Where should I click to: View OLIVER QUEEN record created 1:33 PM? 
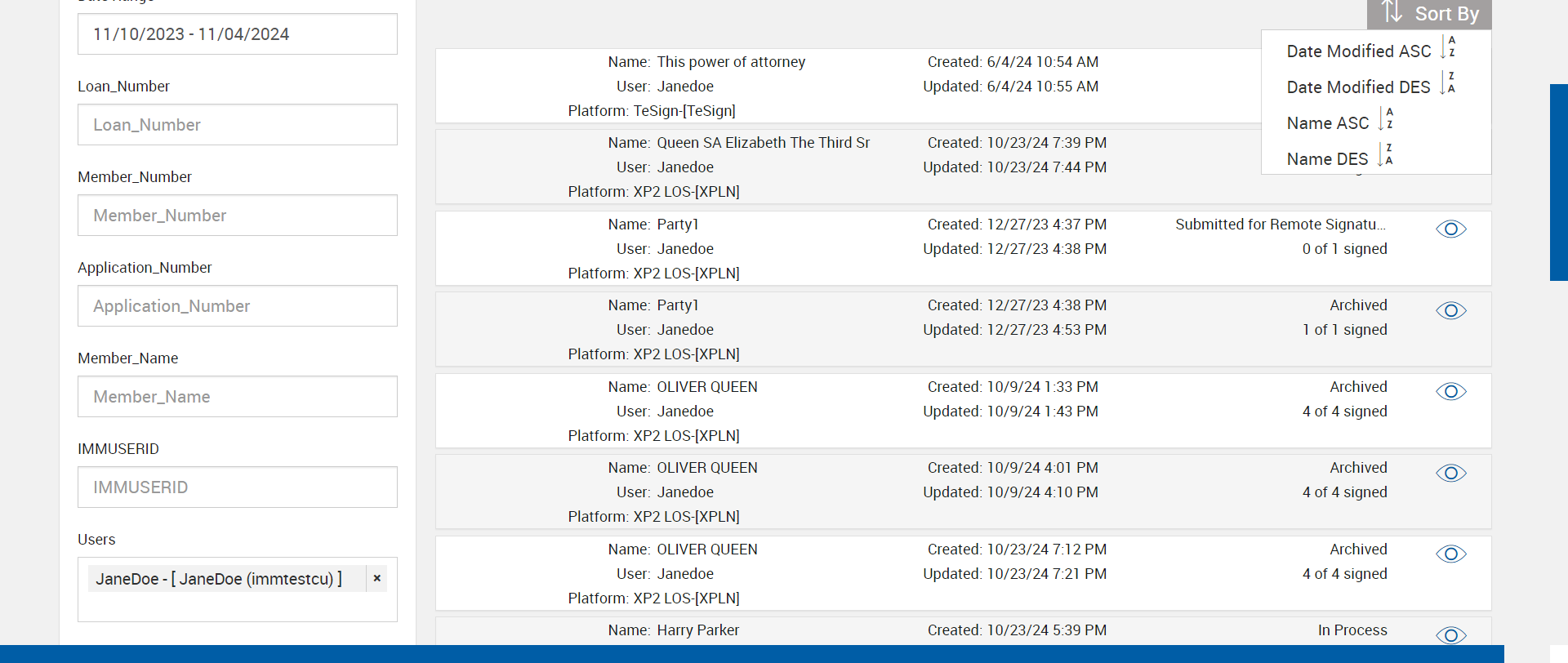[1450, 392]
